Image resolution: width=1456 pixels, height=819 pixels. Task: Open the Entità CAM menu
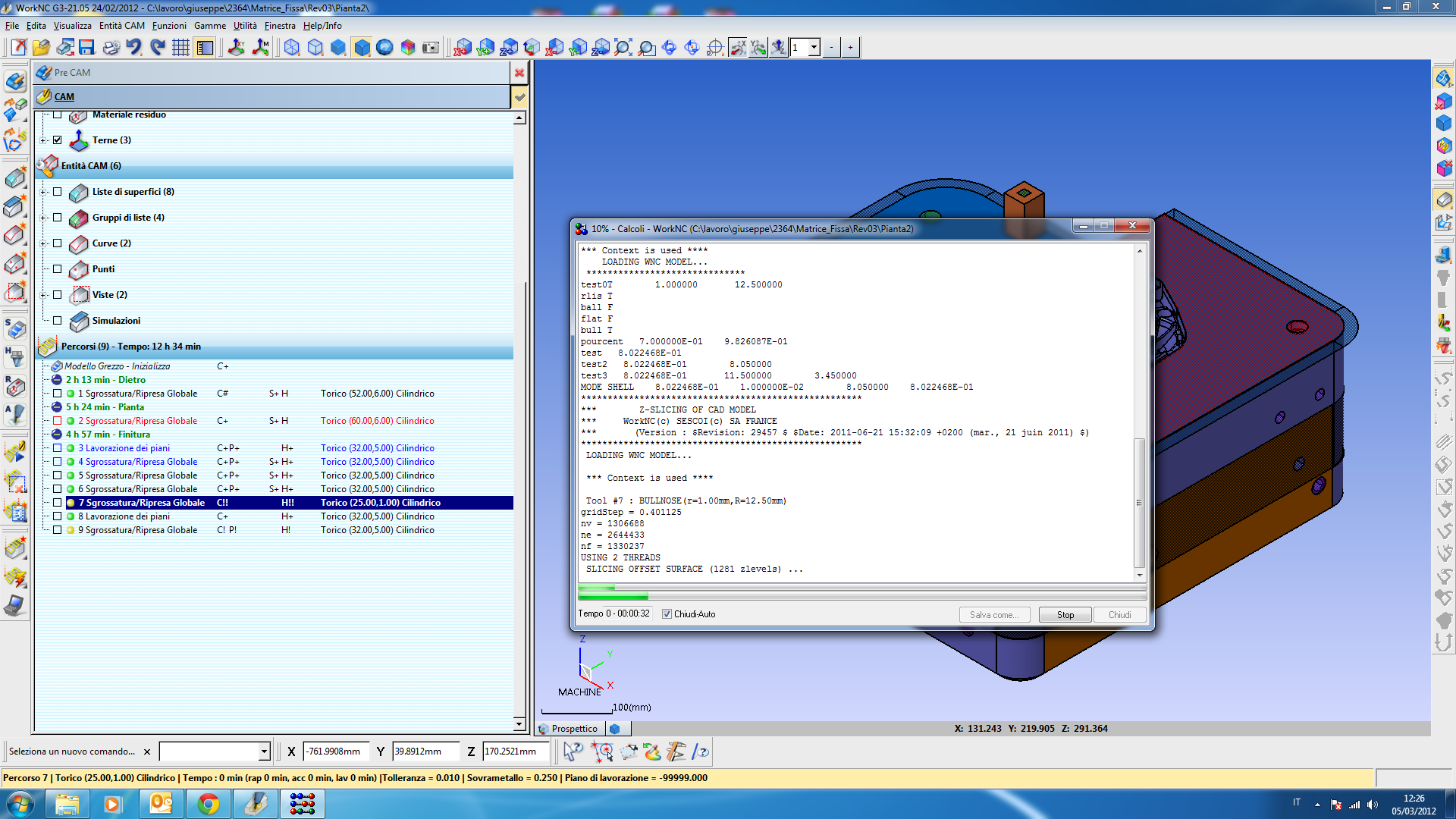pyautogui.click(x=122, y=26)
